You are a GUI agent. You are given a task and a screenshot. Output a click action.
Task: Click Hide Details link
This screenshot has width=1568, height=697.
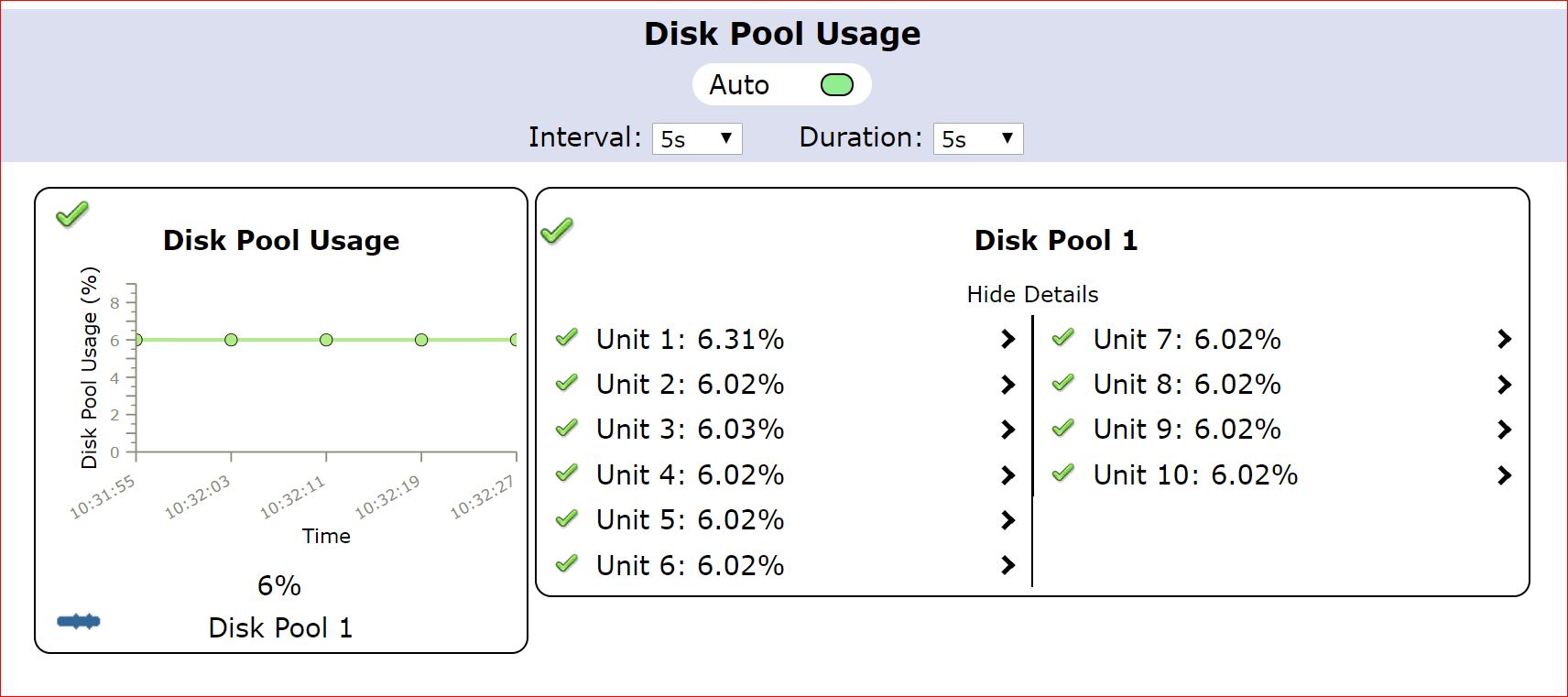[x=1032, y=295]
